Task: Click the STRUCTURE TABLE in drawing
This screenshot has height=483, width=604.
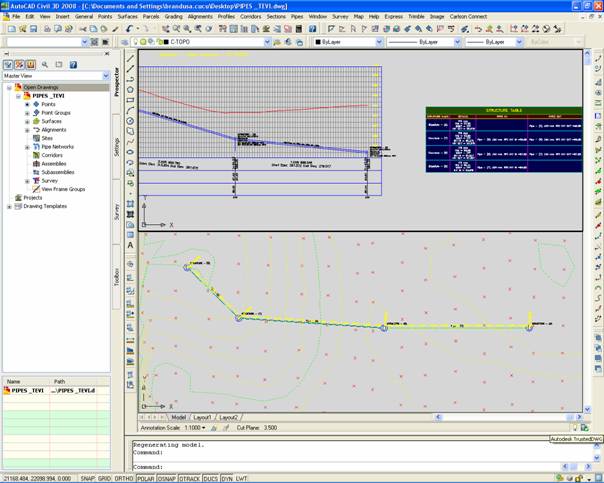Action: [504, 139]
